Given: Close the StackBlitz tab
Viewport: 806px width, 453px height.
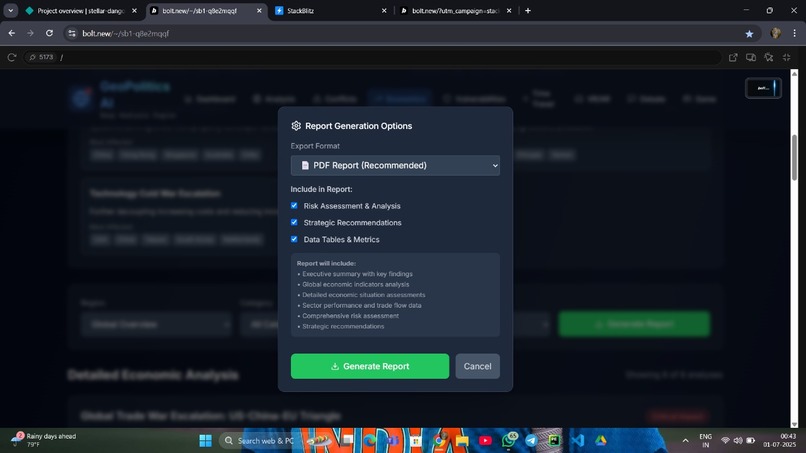Looking at the screenshot, I should (384, 11).
